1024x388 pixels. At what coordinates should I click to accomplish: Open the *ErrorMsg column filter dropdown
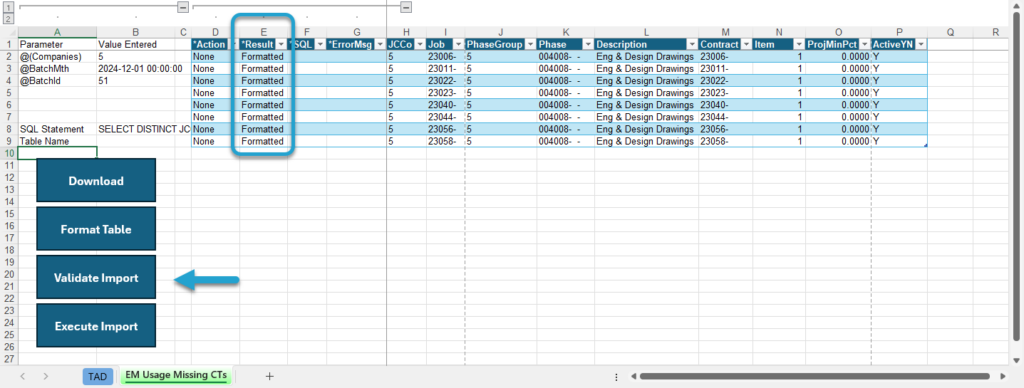click(x=379, y=44)
